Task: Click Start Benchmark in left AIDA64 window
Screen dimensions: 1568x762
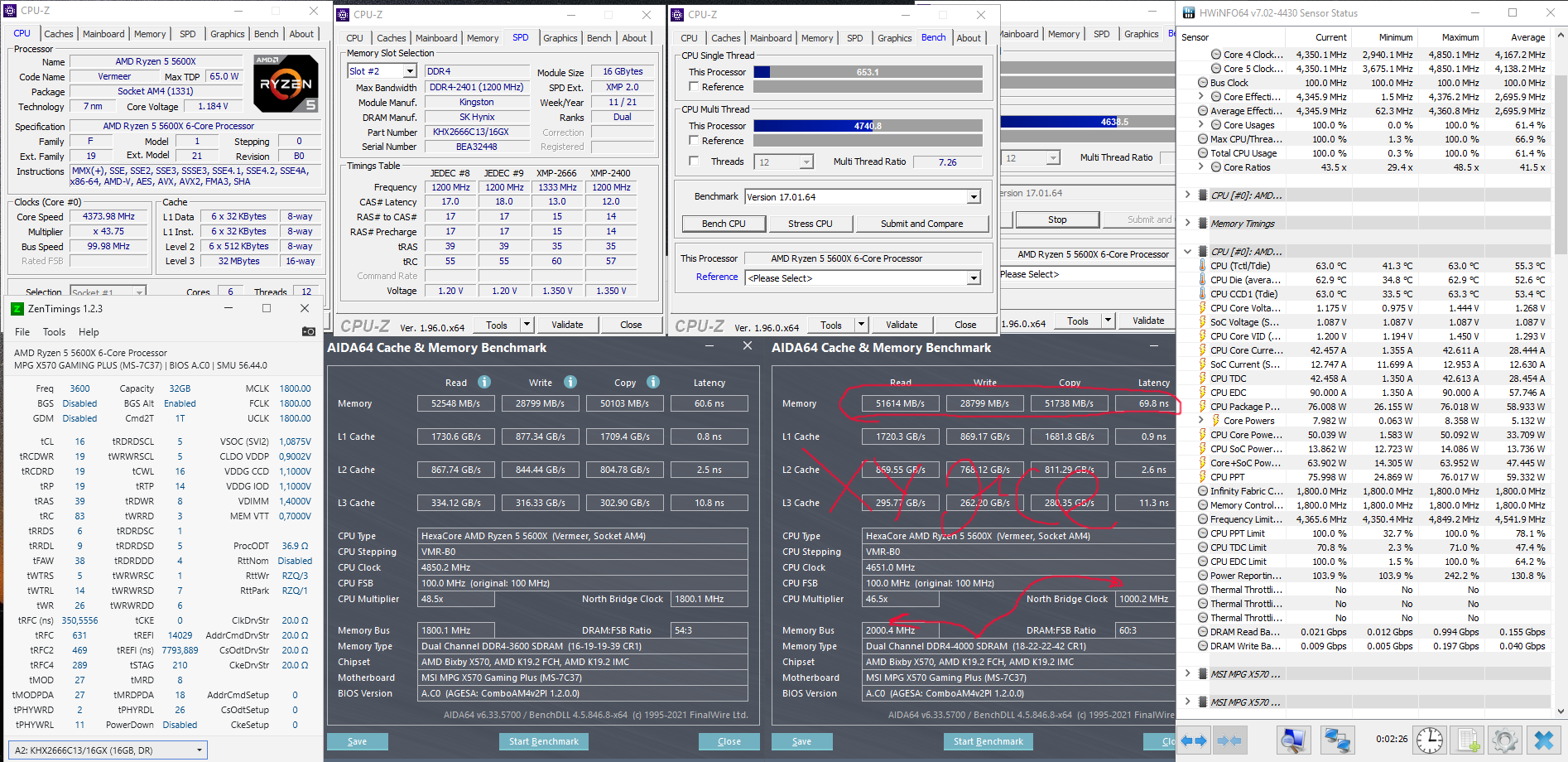Action: 544,741
